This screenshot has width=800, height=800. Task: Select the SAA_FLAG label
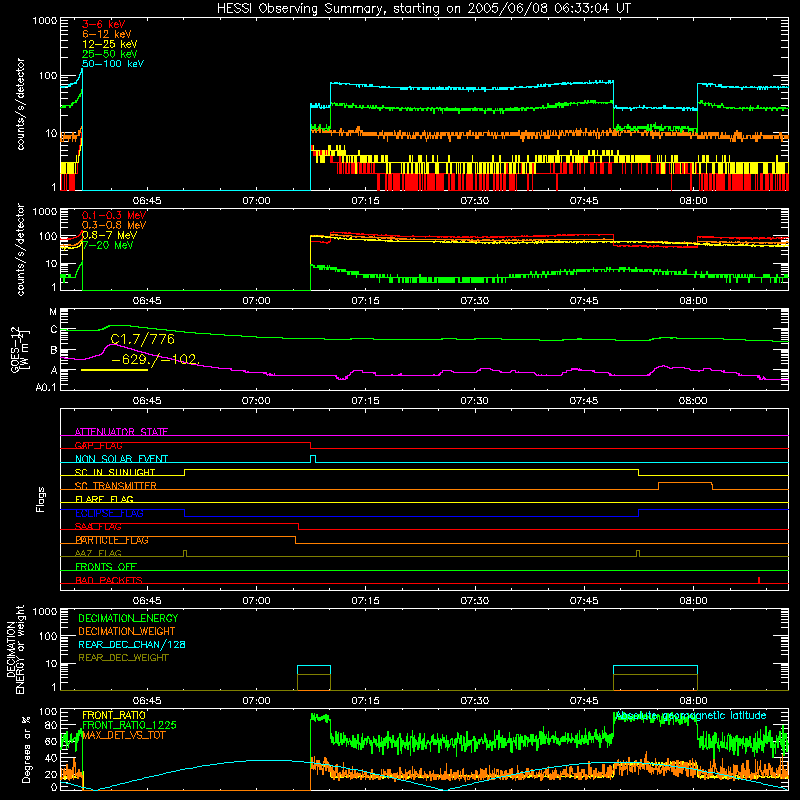point(98,527)
